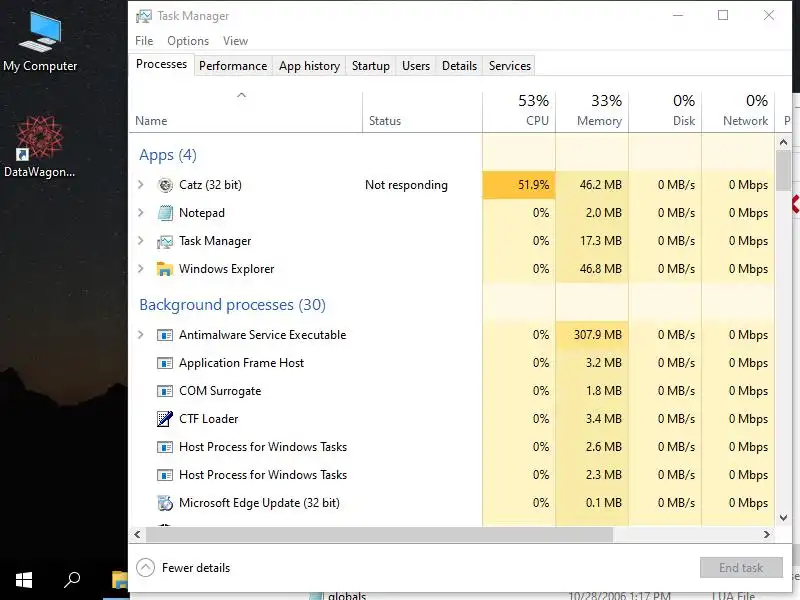Viewport: 800px width, 600px height.
Task: Click the End task button
Action: click(x=741, y=567)
